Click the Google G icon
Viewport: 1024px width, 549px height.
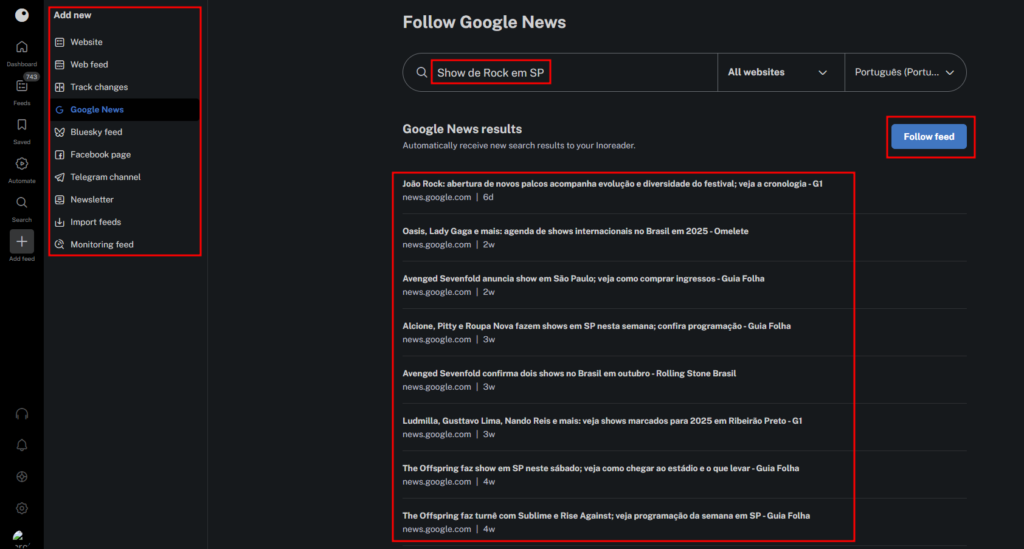[x=59, y=110]
